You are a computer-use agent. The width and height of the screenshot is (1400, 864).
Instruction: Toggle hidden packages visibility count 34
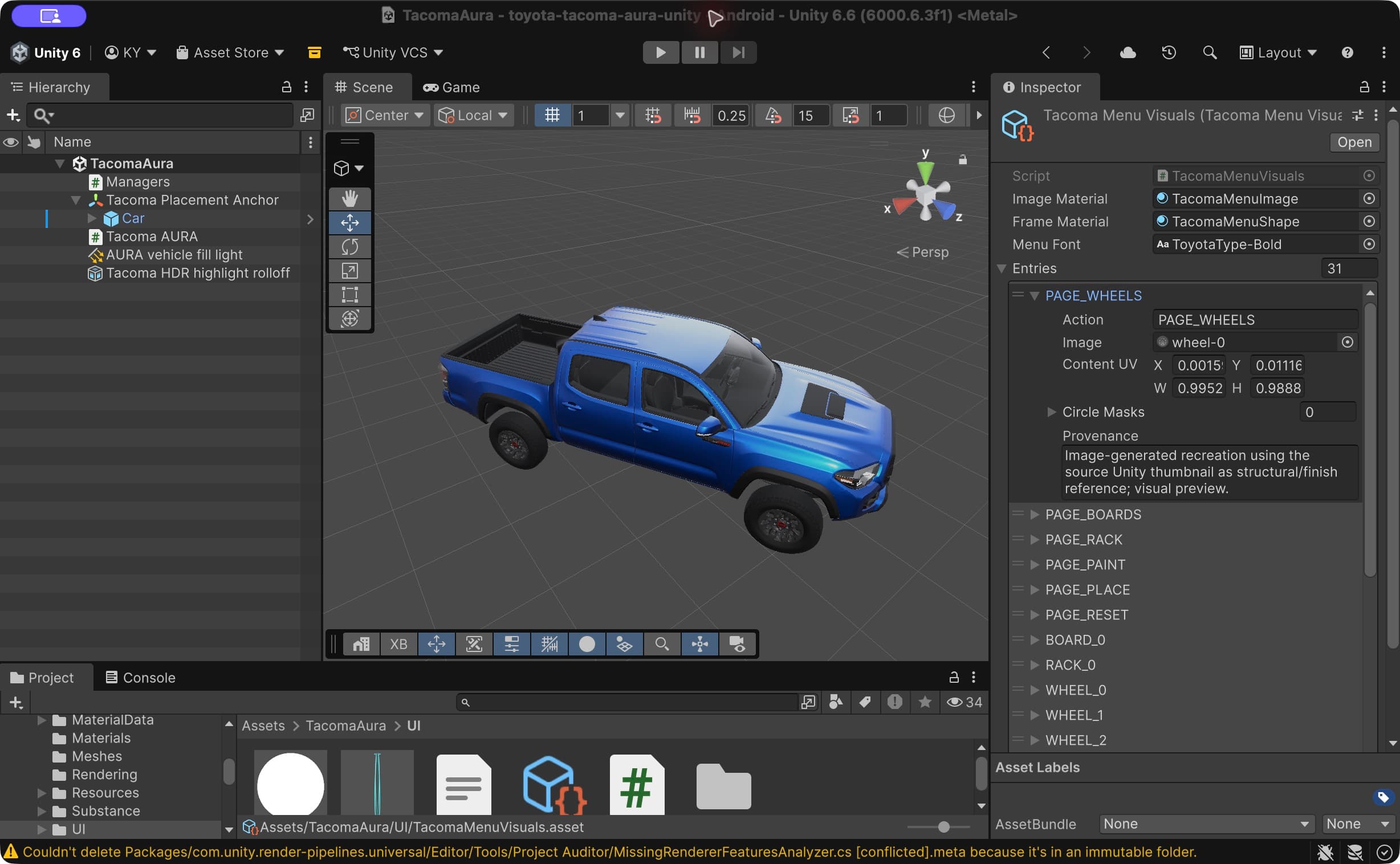[x=964, y=702]
